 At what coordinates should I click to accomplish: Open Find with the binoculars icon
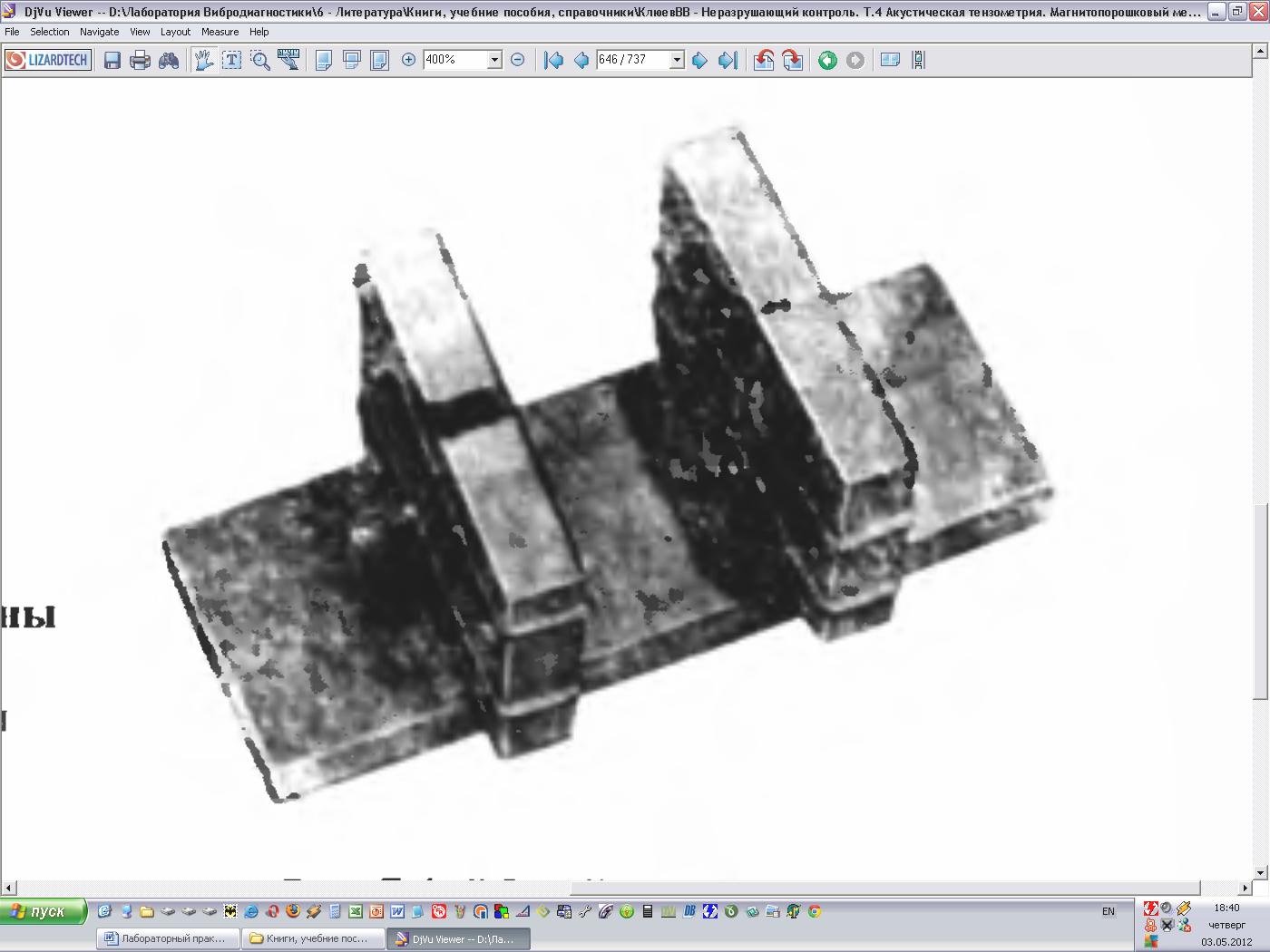169,60
